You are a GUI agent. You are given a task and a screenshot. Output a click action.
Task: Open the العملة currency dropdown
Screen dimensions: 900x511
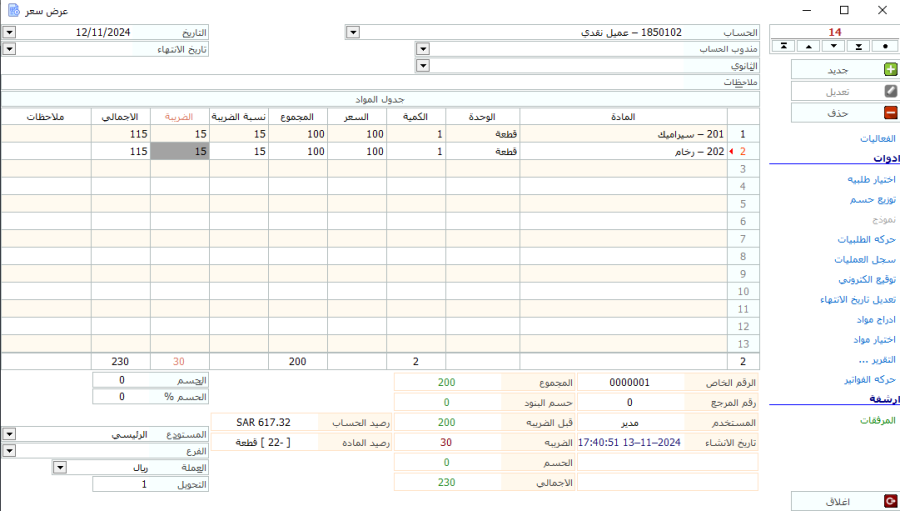click(60, 468)
